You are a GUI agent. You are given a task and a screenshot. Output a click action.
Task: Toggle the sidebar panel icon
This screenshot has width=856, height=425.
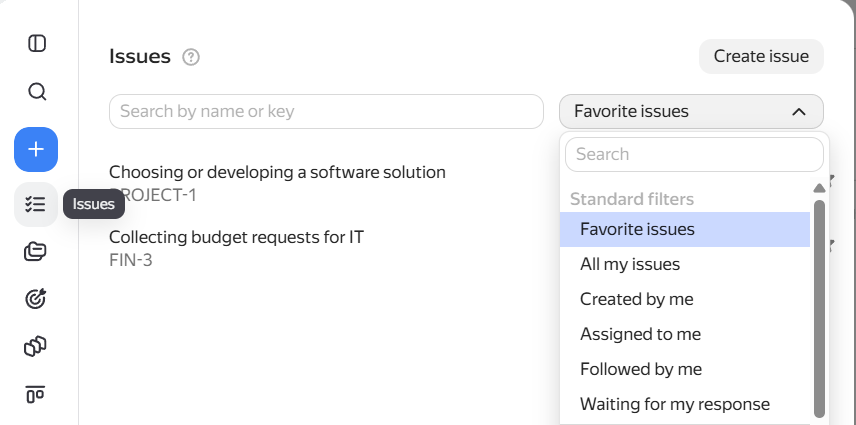[37, 43]
